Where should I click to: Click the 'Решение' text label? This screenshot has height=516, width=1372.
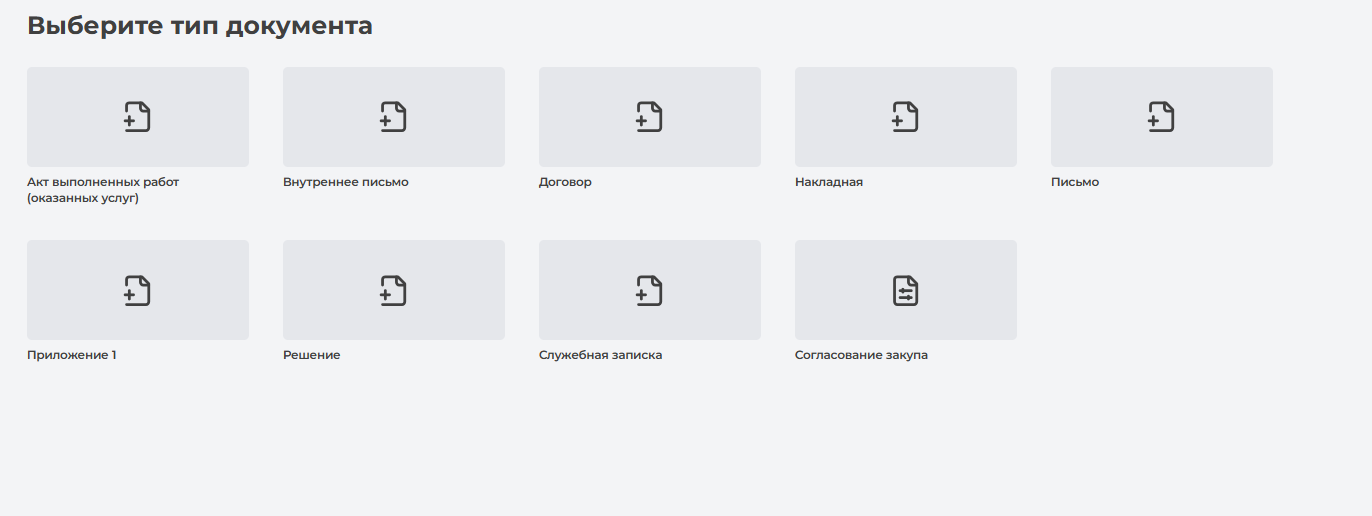pos(311,355)
